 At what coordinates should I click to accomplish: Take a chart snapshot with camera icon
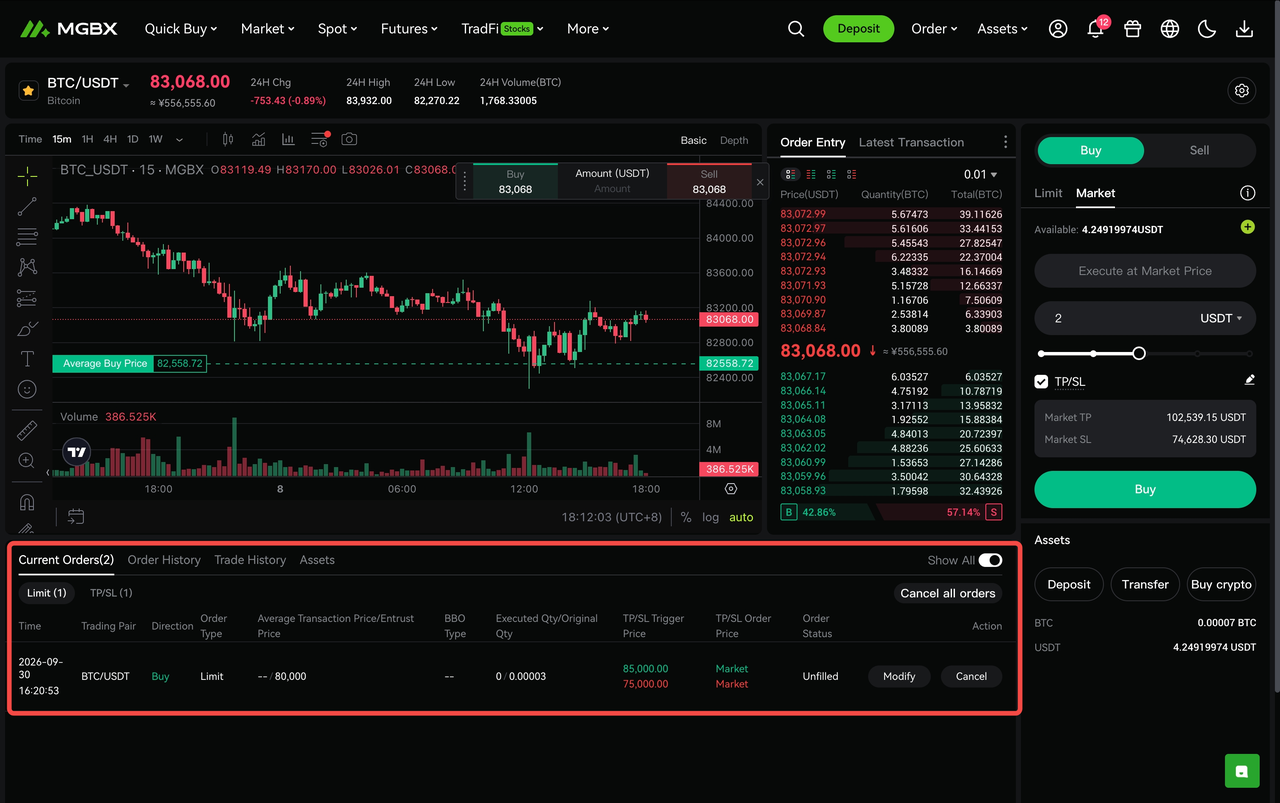[x=349, y=140]
